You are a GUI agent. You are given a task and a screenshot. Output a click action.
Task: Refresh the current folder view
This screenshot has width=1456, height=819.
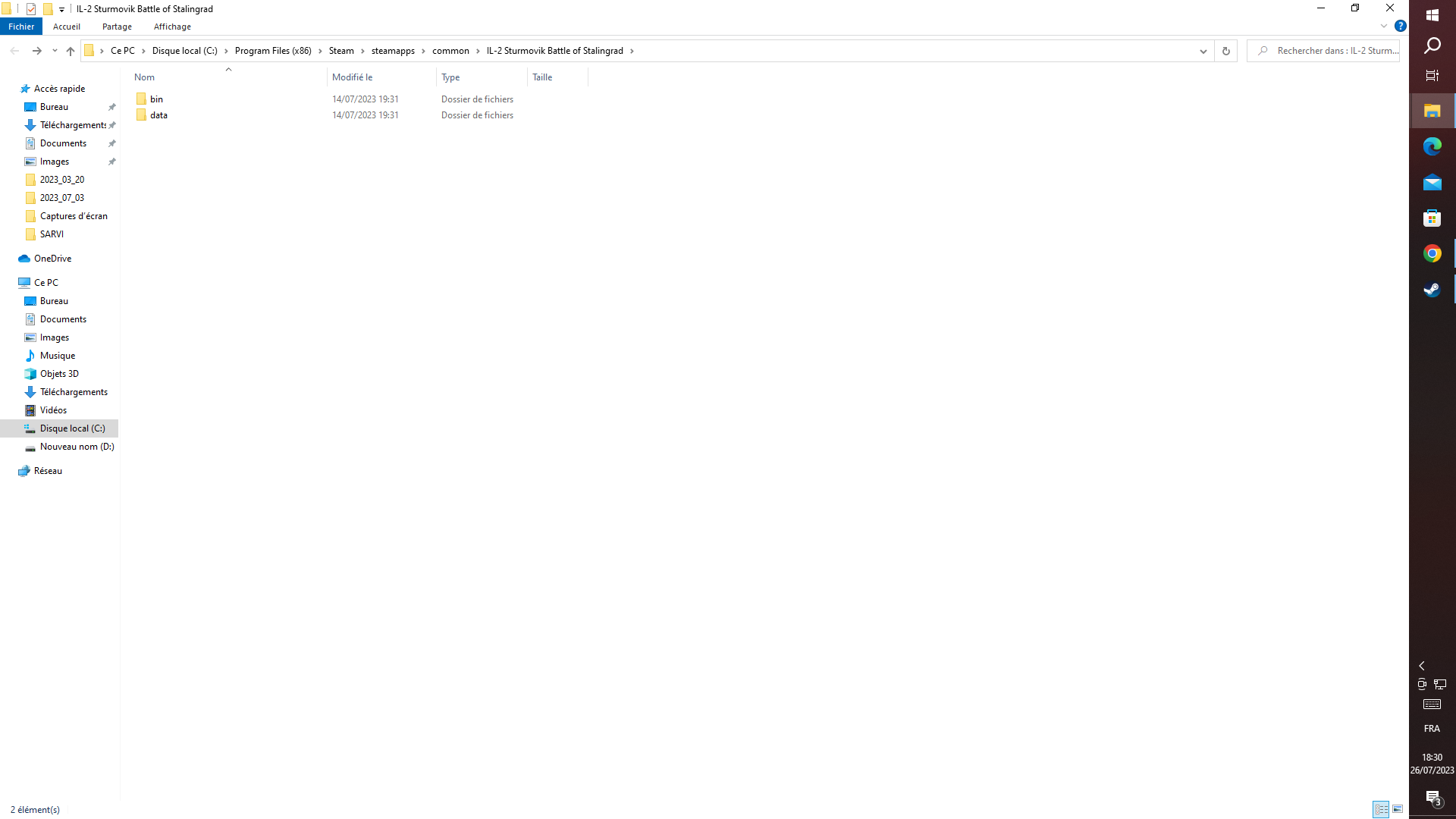tap(1225, 51)
